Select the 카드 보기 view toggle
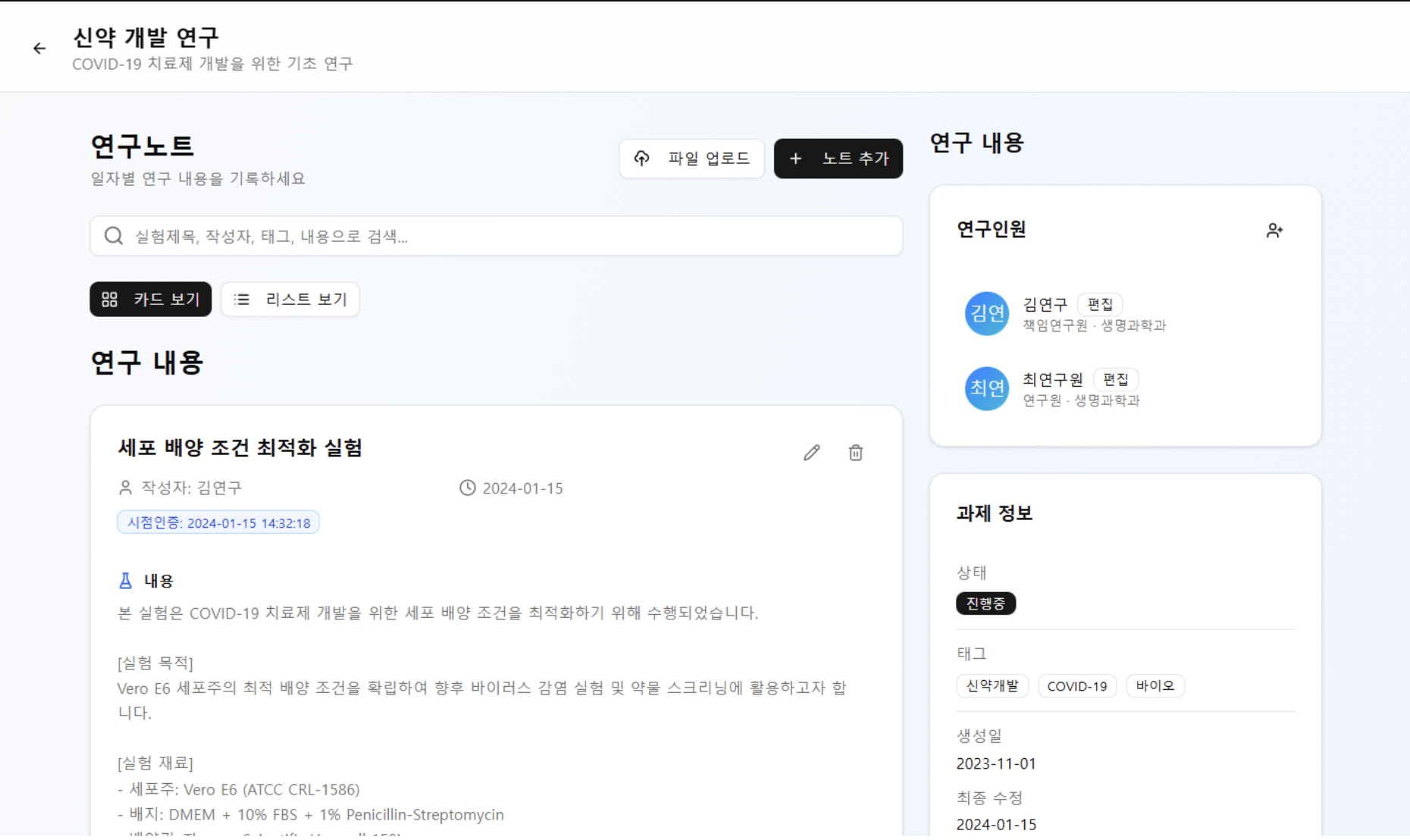1410x840 pixels. 150,299
